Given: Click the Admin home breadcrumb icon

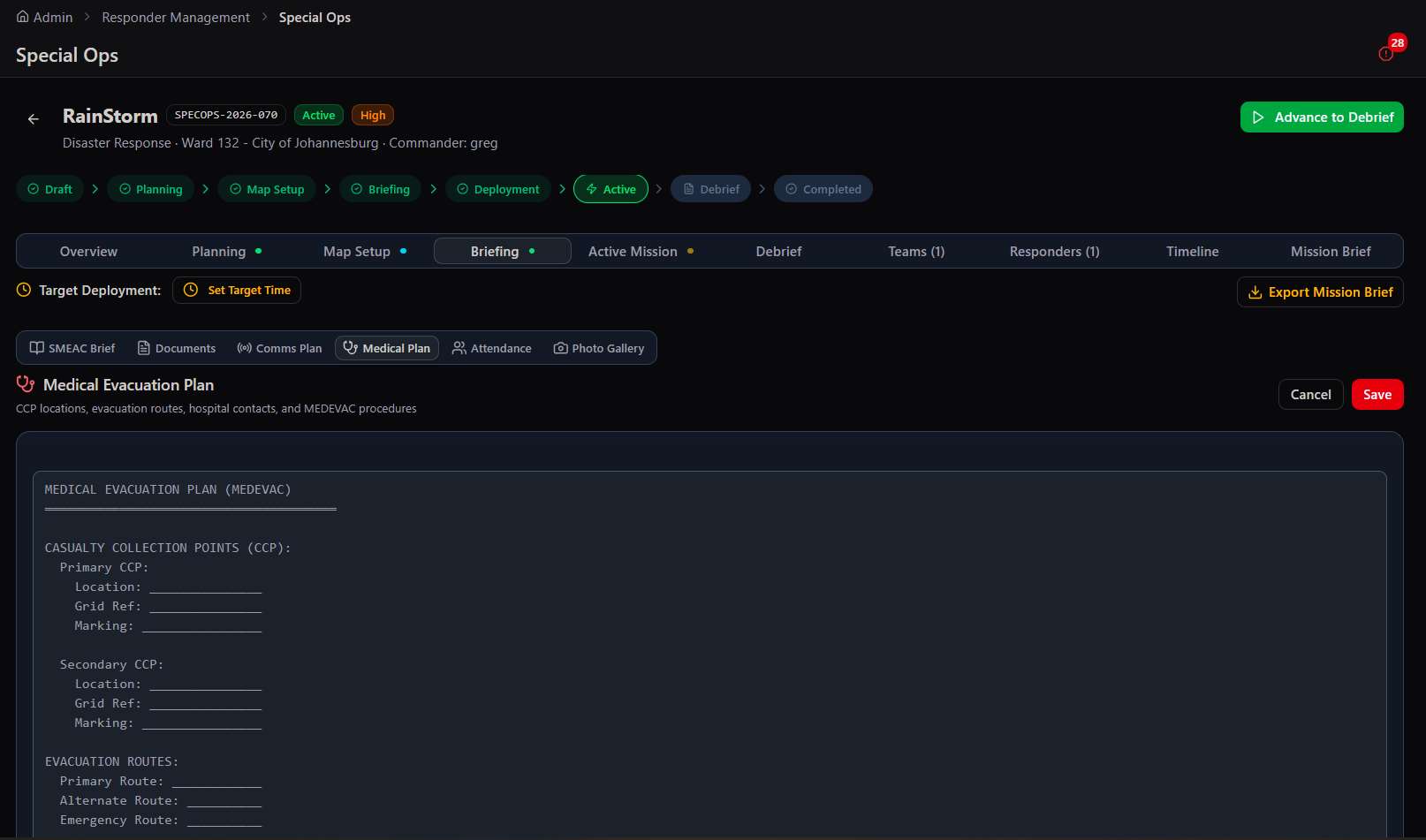Looking at the screenshot, I should coord(22,17).
